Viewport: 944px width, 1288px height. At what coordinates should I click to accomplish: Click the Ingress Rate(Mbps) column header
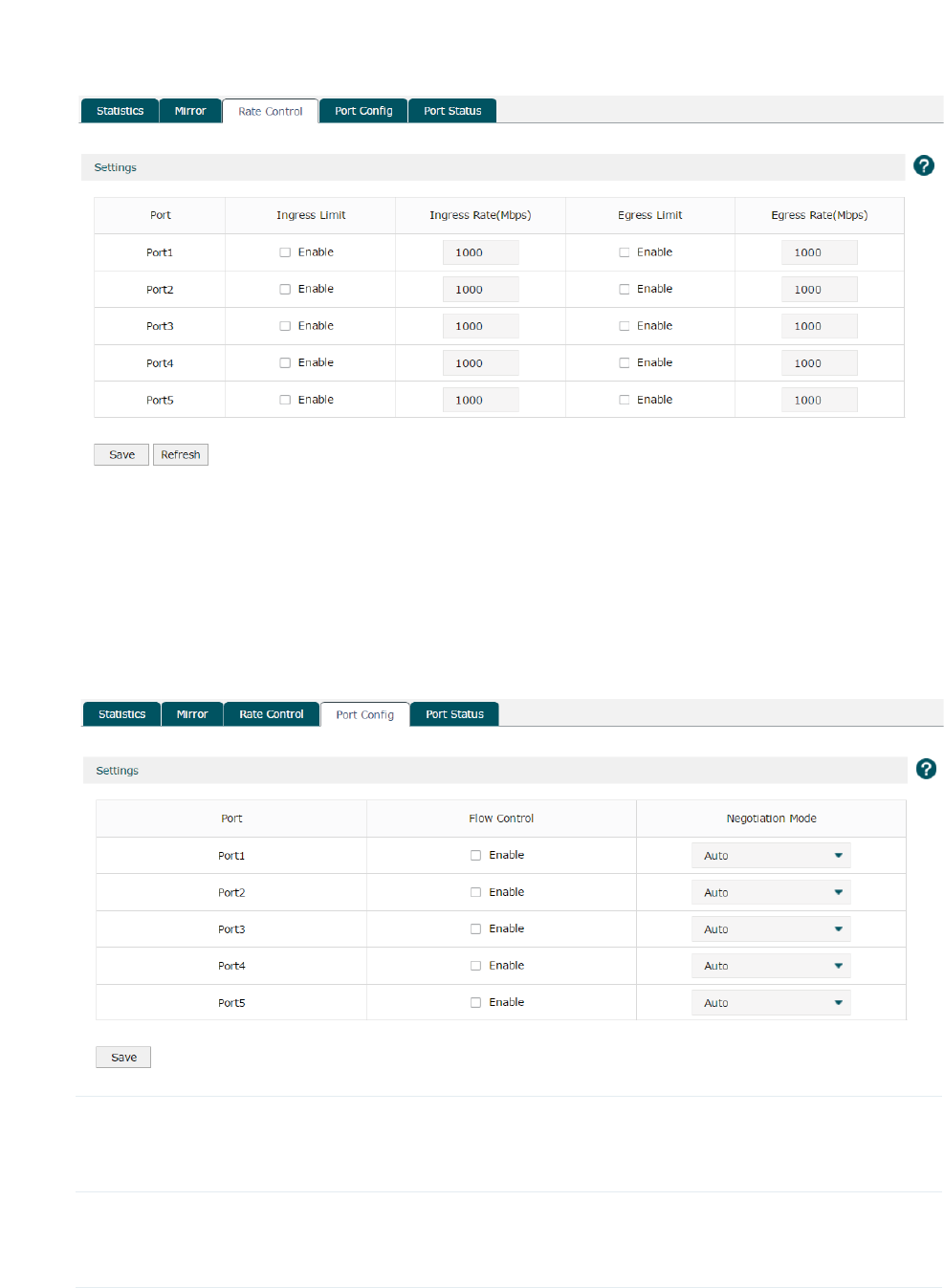pos(480,215)
